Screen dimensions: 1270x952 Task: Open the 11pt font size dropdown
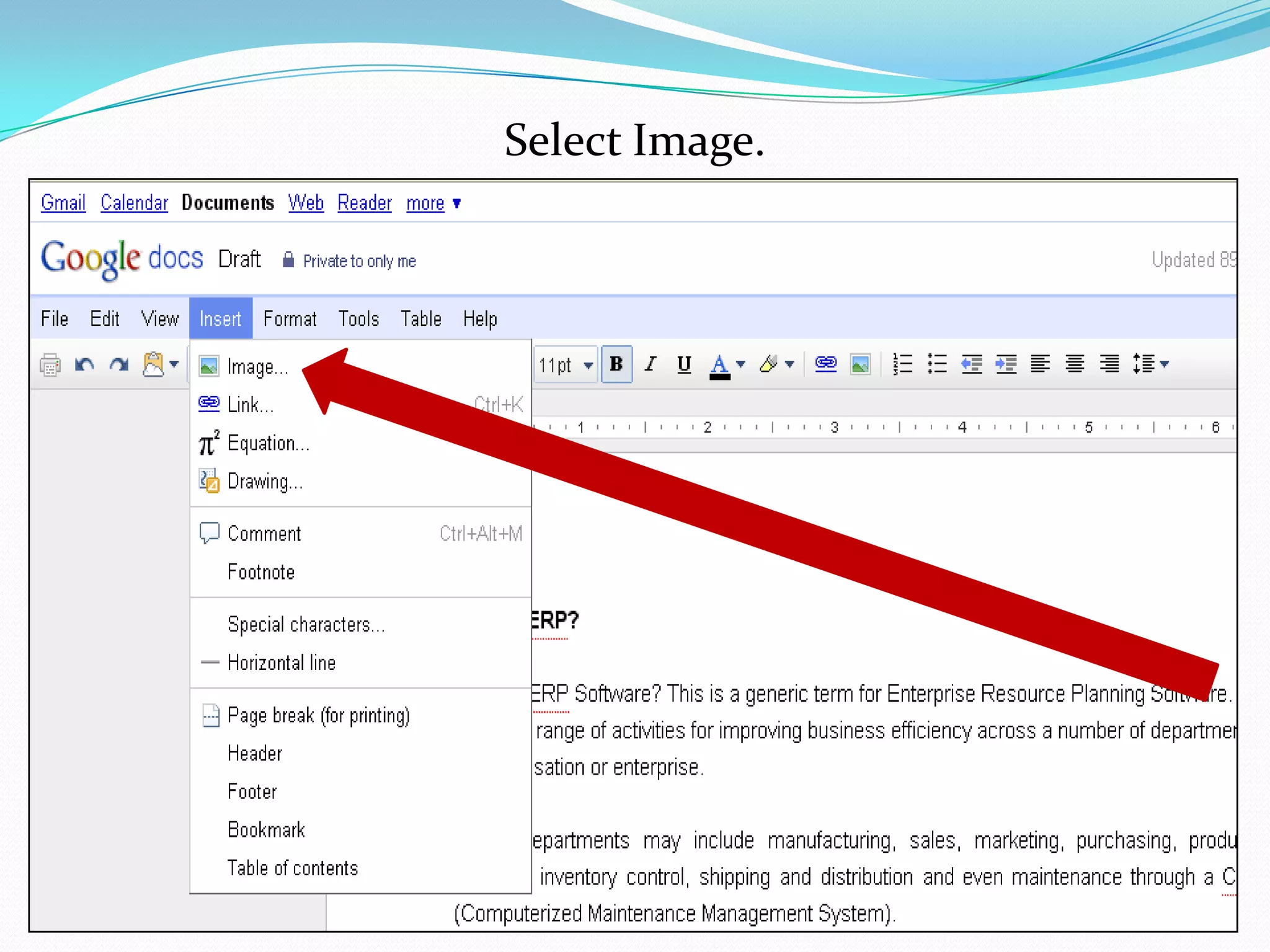point(566,365)
